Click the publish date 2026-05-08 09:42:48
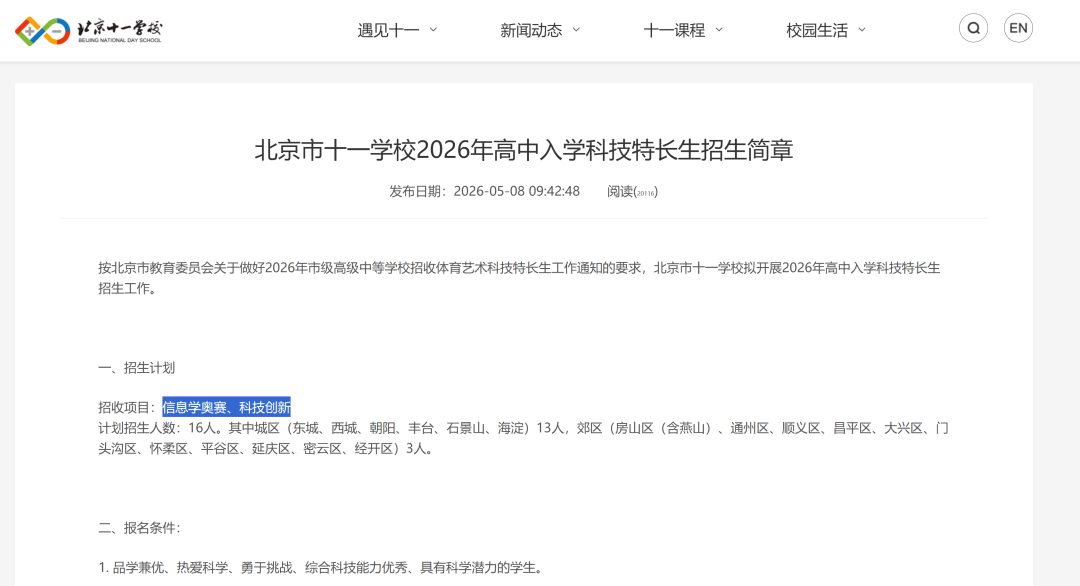Image resolution: width=1080 pixels, height=586 pixels. tap(517, 191)
